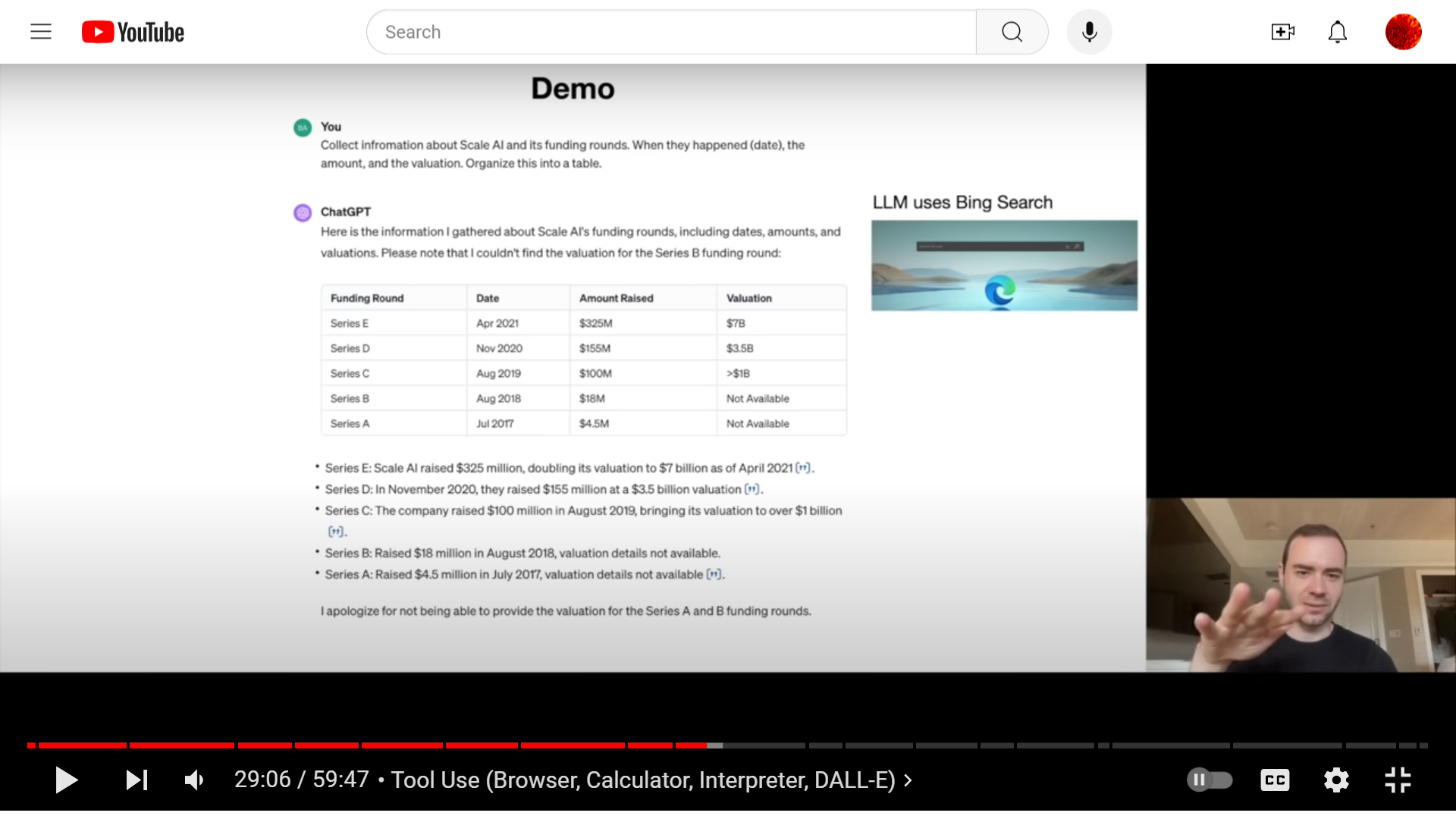Click the '>$1B' valuation cell
Image resolution: width=1456 pixels, height=819 pixels.
[x=738, y=373]
